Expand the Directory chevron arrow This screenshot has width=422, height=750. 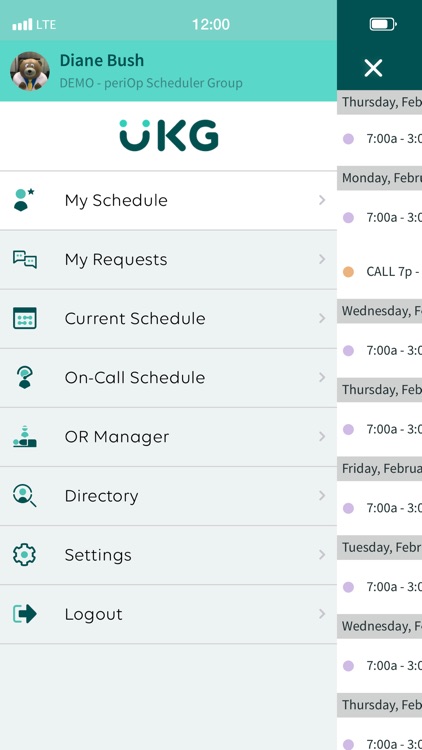[322, 496]
